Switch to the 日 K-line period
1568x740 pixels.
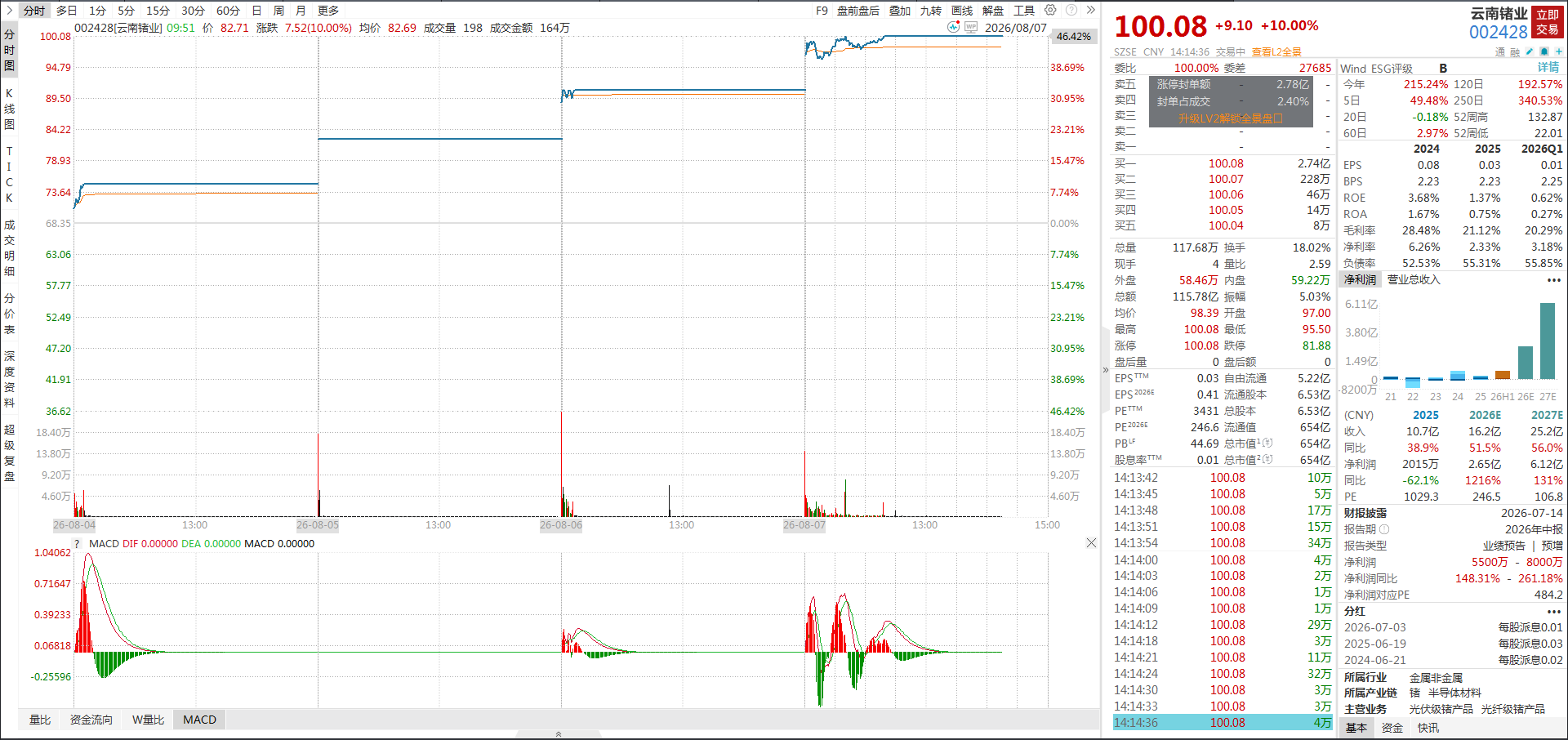click(x=256, y=11)
